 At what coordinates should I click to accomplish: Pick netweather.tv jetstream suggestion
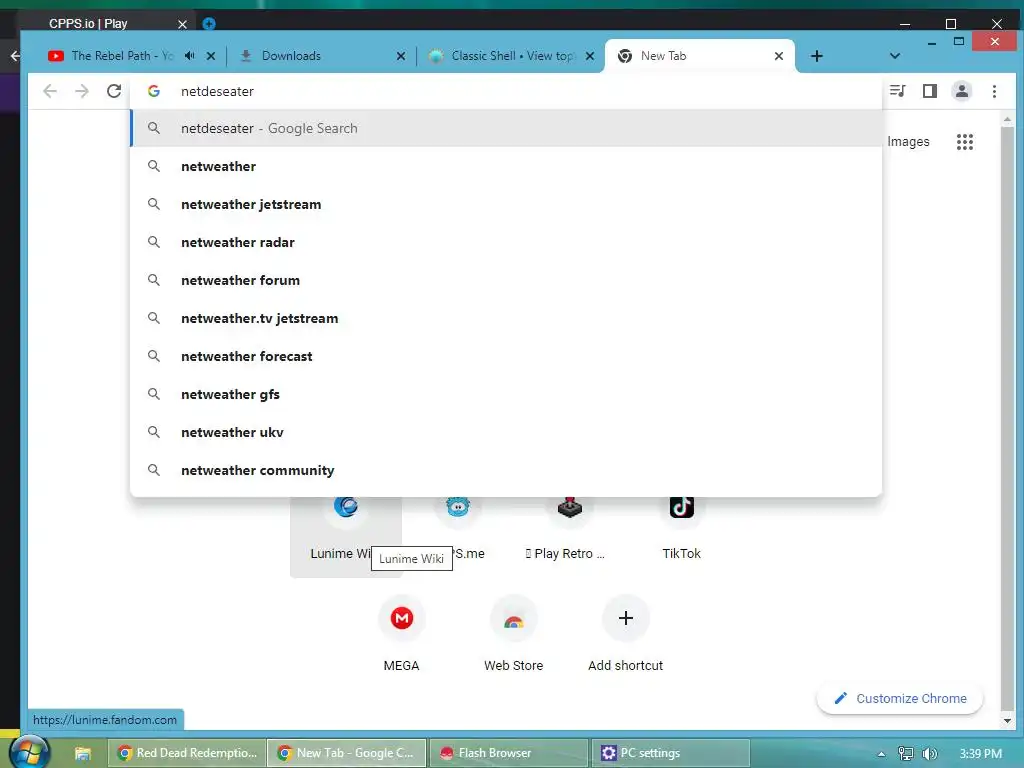point(506,318)
